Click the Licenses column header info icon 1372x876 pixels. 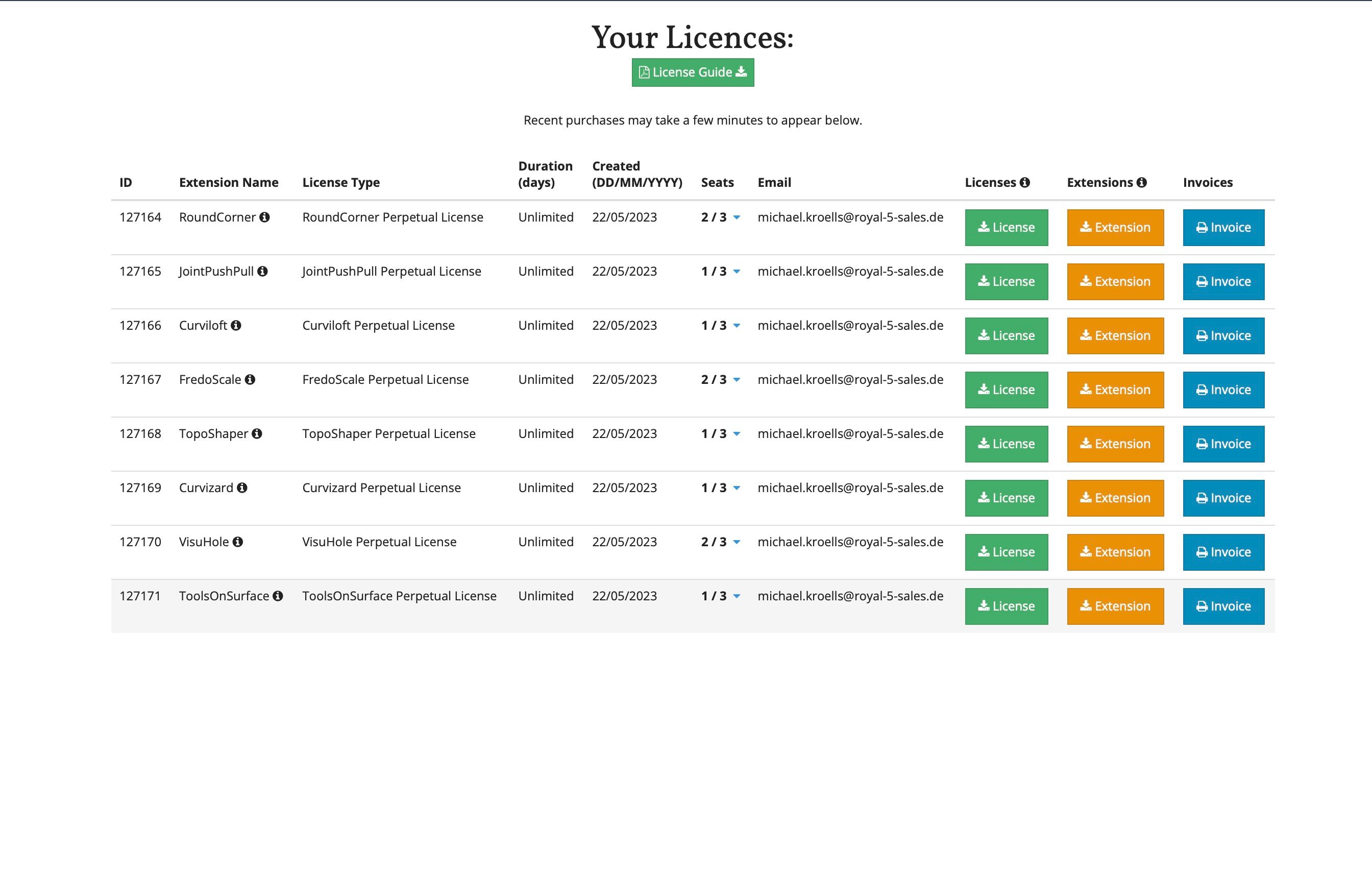point(1024,182)
